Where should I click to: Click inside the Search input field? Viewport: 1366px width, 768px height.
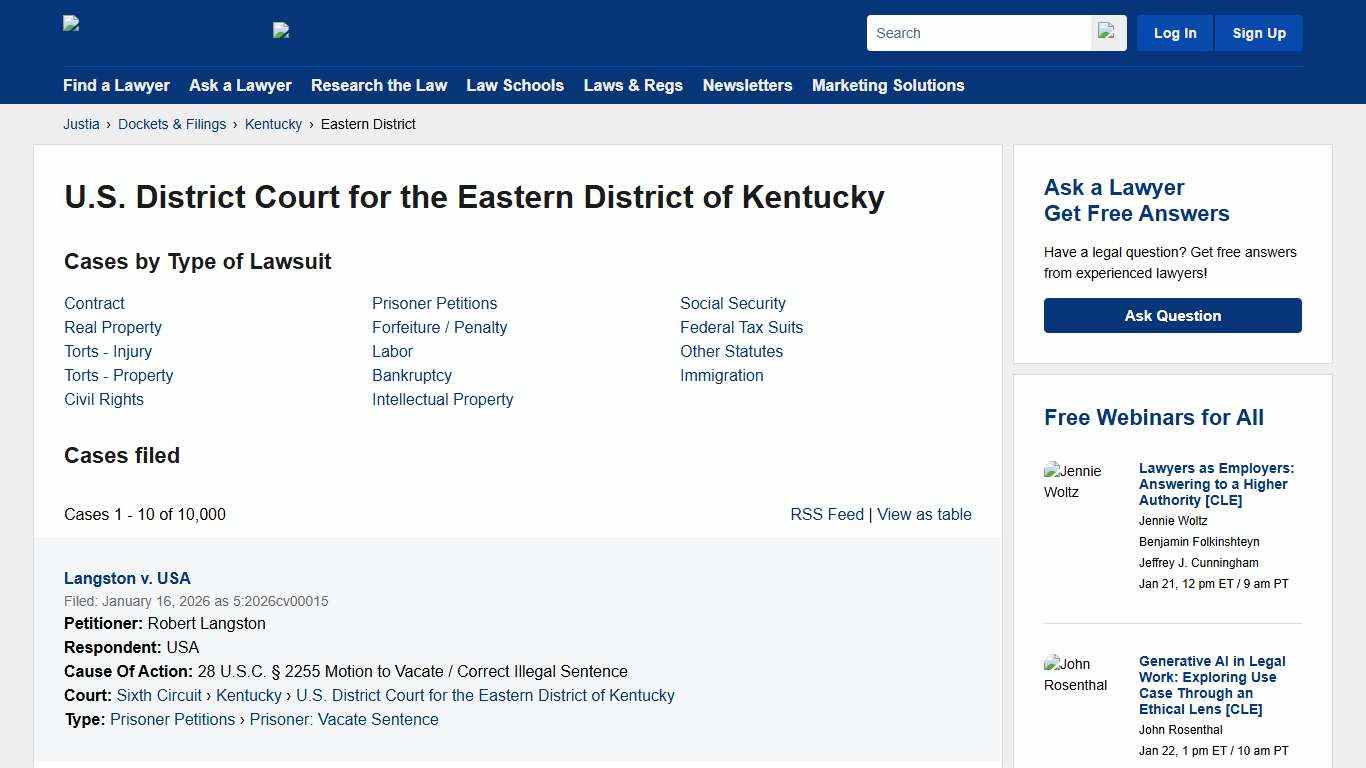[x=978, y=32]
